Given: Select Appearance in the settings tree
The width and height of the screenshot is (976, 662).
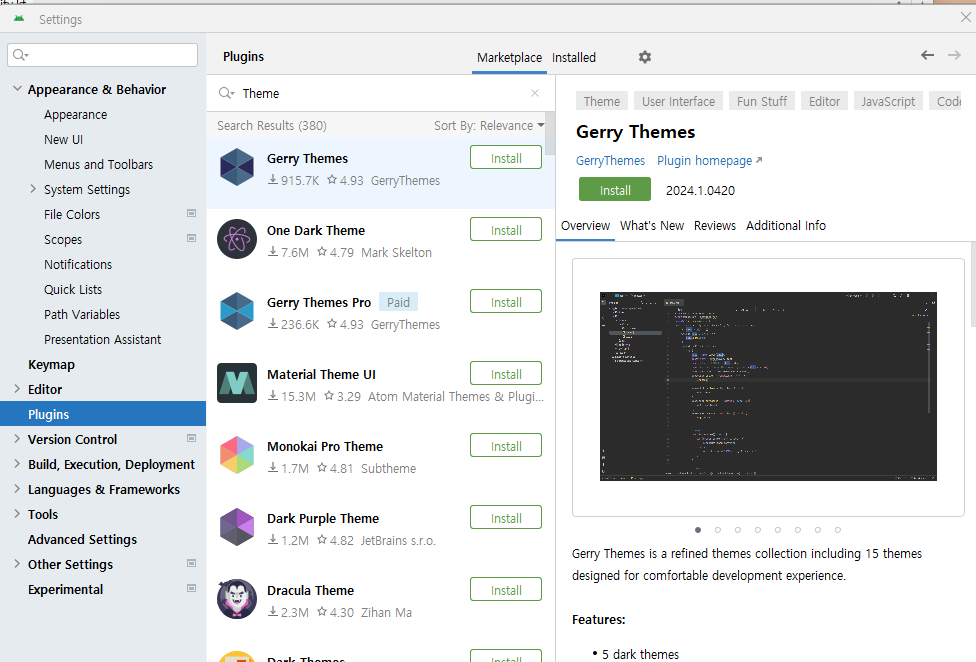Looking at the screenshot, I should (75, 114).
